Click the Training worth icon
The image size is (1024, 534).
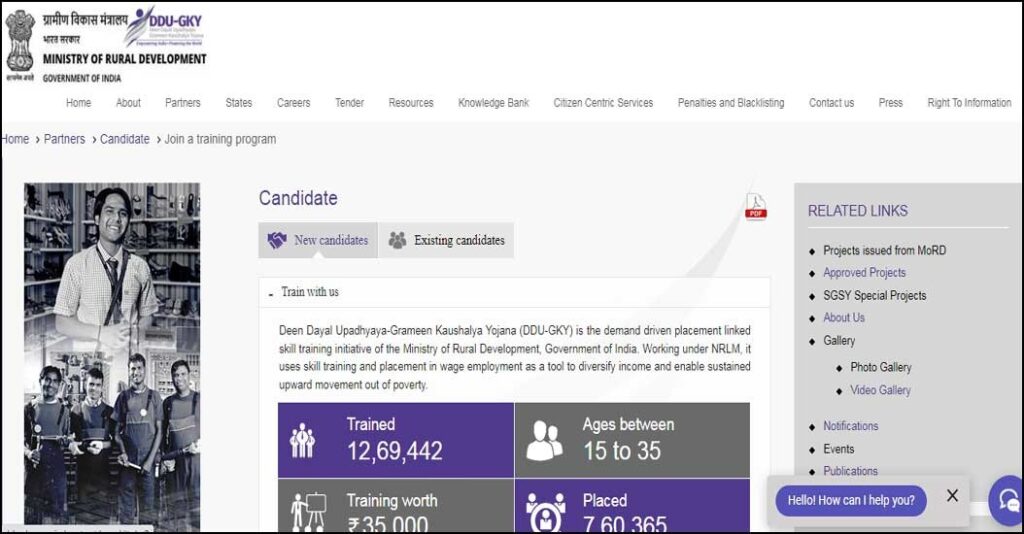(x=307, y=510)
